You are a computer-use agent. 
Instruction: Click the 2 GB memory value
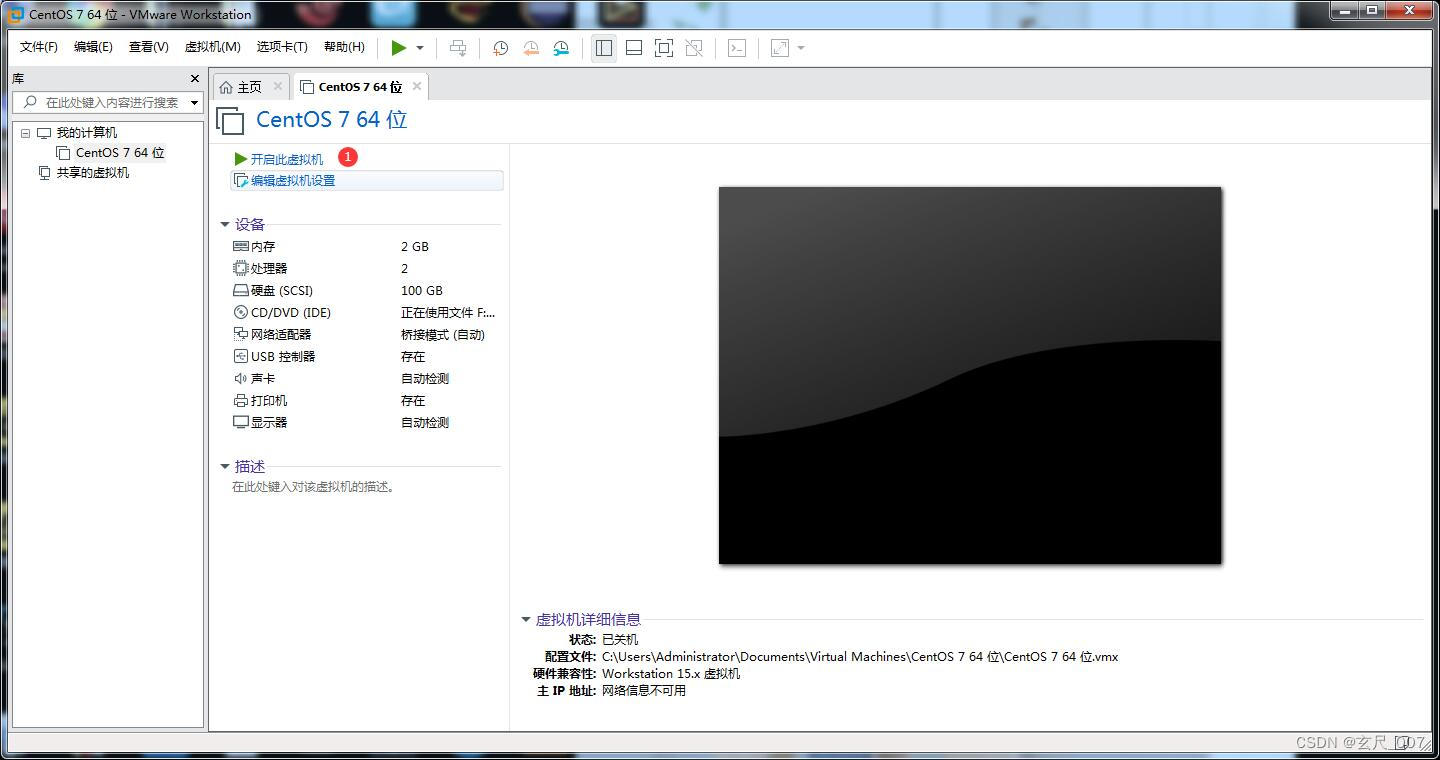(x=415, y=247)
